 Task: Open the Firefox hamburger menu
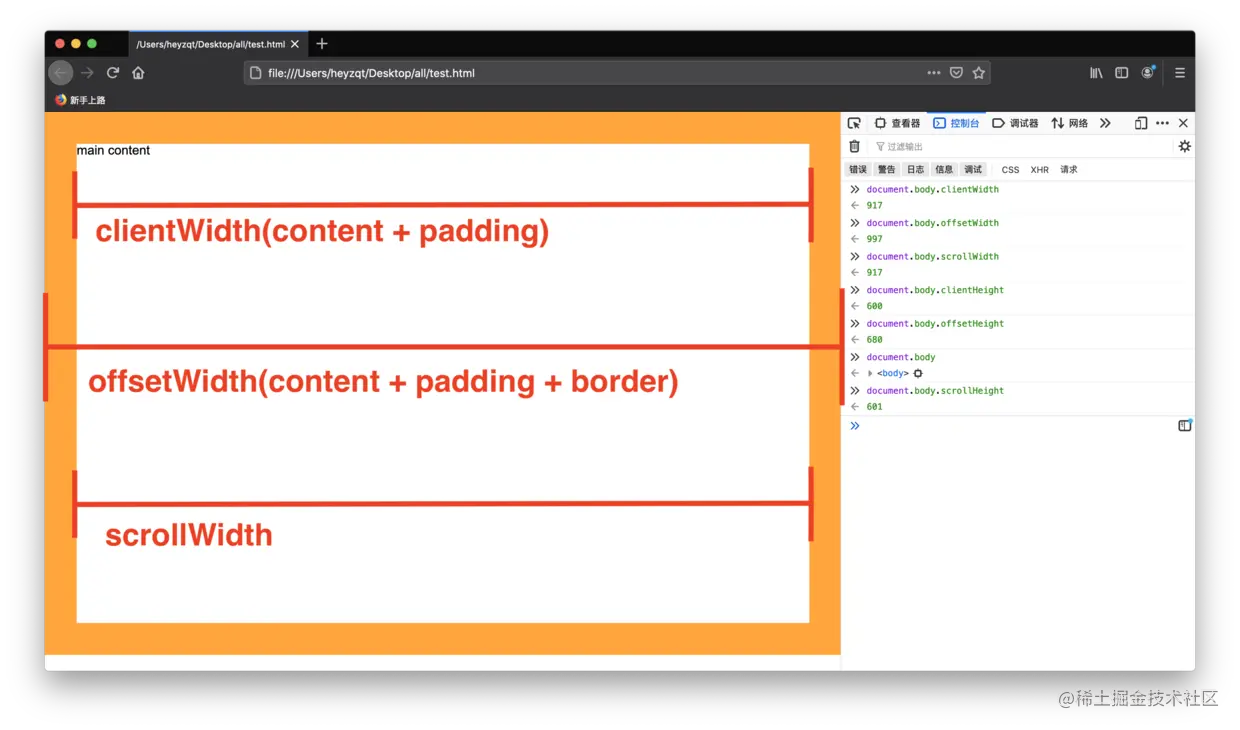point(1180,73)
